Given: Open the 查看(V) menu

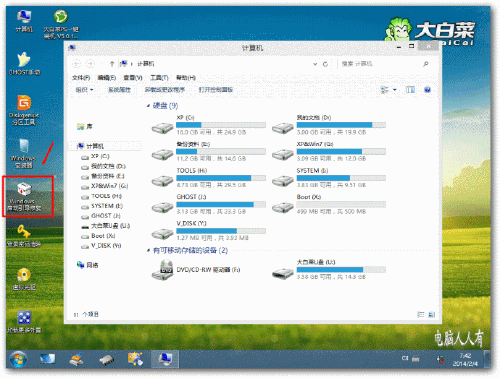Looking at the screenshot, I should [x=133, y=78].
